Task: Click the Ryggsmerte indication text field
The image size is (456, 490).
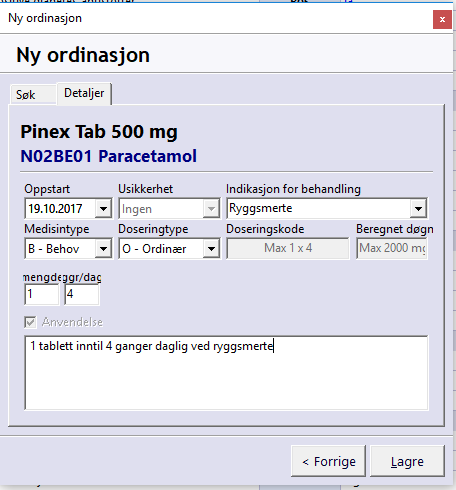Action: click(x=319, y=209)
